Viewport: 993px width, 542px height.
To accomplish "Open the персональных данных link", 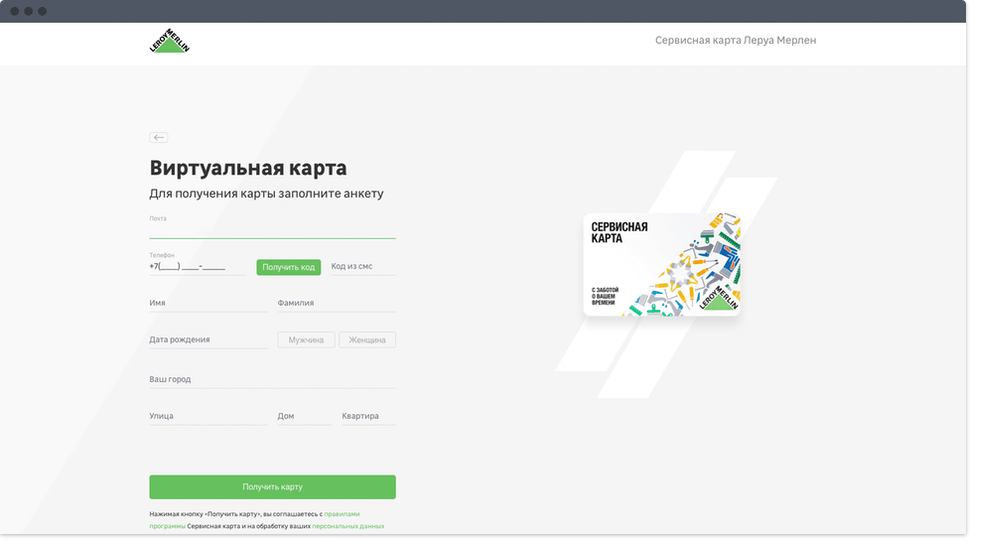I will [x=348, y=526].
